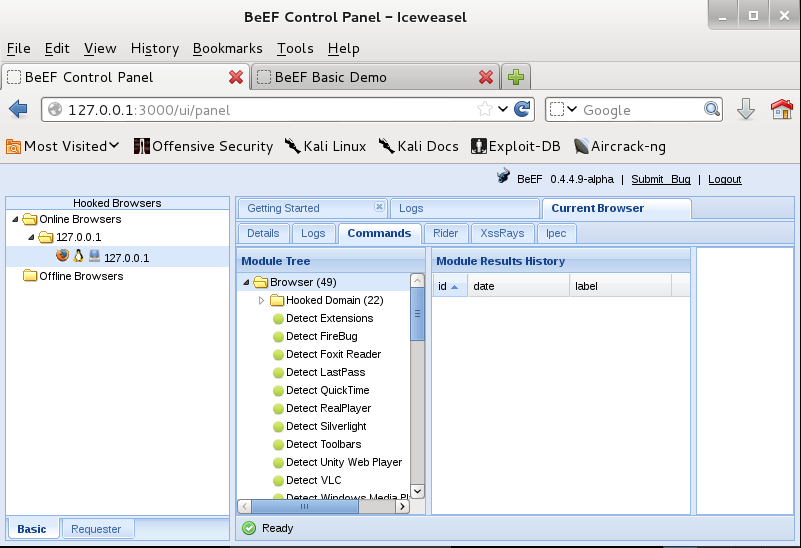This screenshot has height=548, width=801.
Task: Click the Logout link
Action: (724, 179)
